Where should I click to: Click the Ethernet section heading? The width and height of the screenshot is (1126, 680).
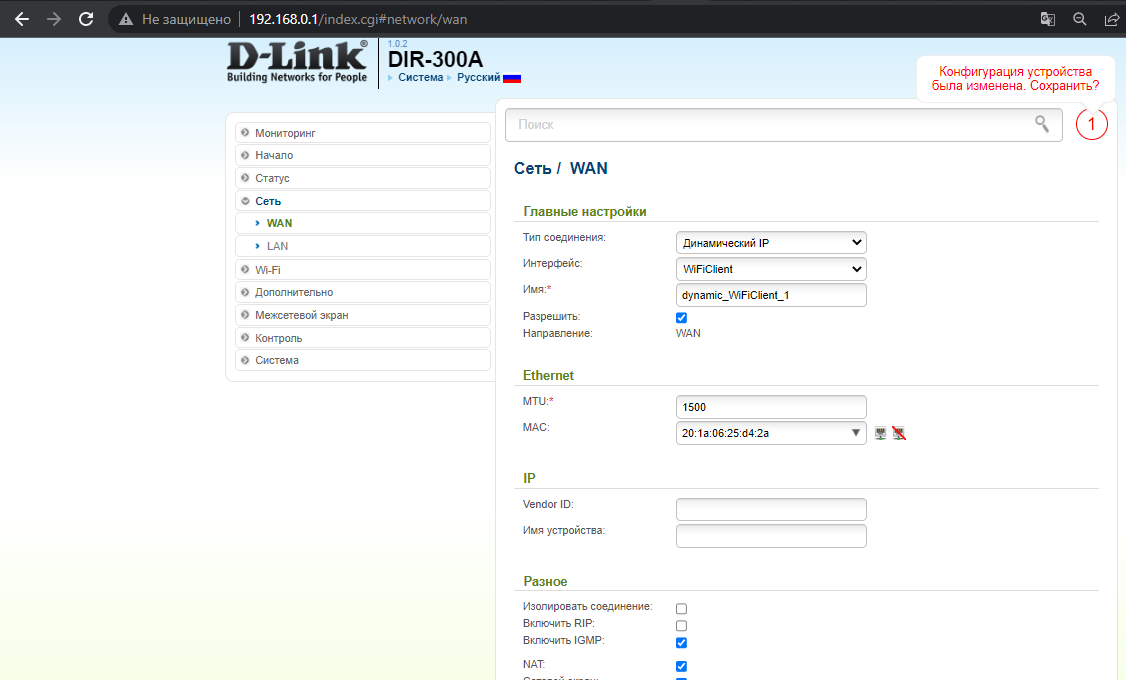[548, 376]
